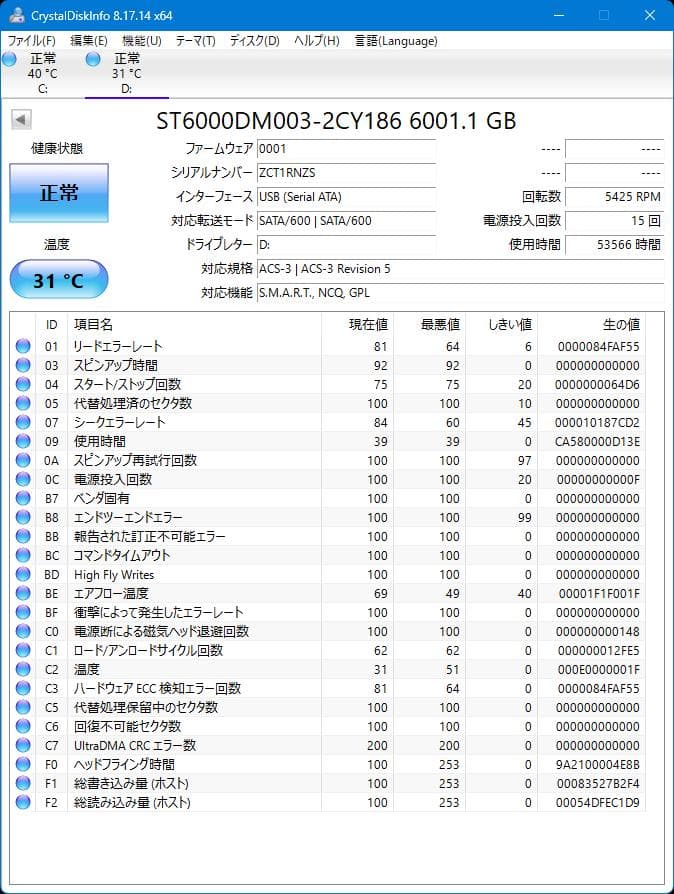Image resolution: width=674 pixels, height=894 pixels.
Task: Open the ファイル(F) menu
Action: pos(31,40)
